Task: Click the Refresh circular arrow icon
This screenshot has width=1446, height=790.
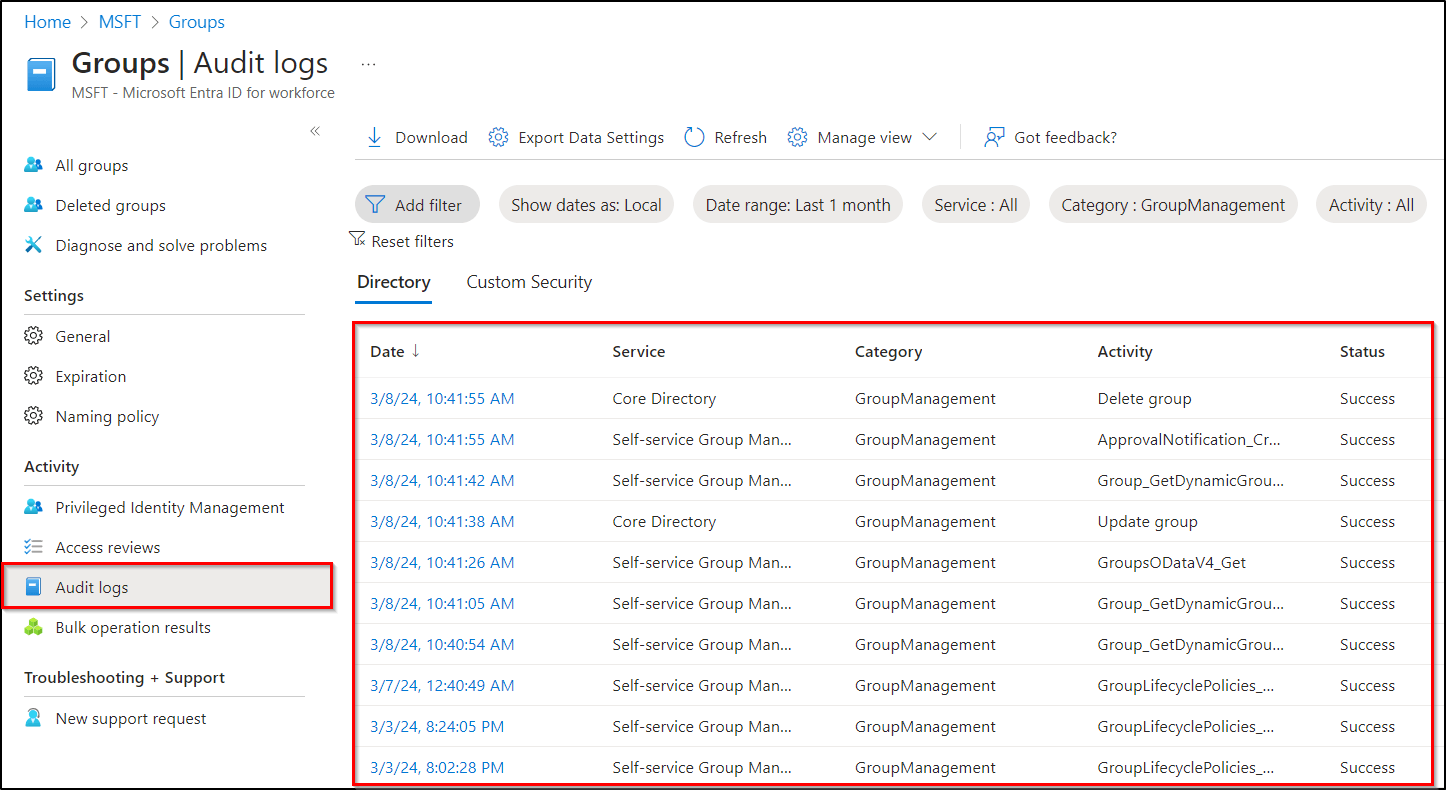Action: coord(694,137)
